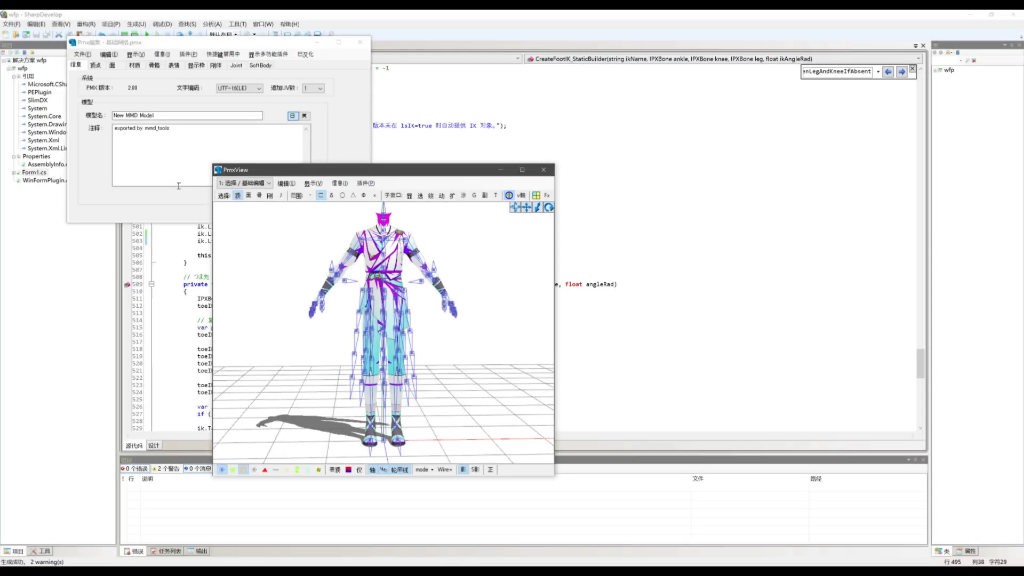This screenshot has height=576, width=1024.
Task: Click the Fx icon in PmxView toolbar
Action: click(547, 195)
